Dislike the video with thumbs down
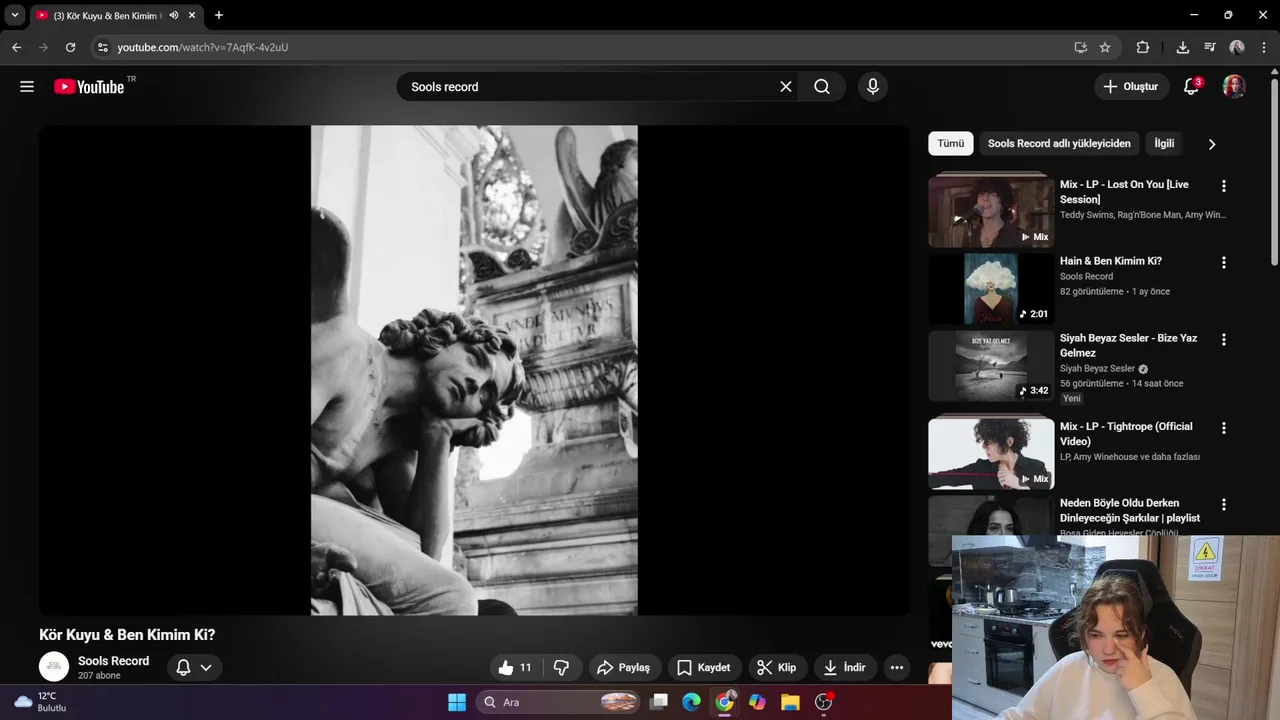The image size is (1280, 720). [561, 668]
